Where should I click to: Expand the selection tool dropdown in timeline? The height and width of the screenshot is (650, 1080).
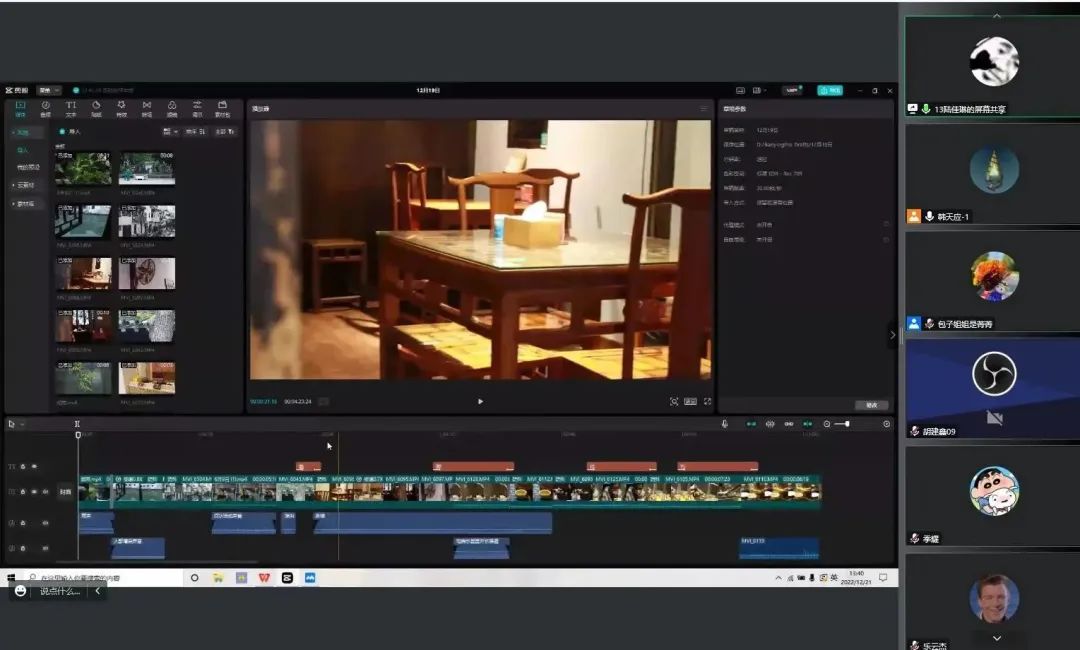[x=22, y=424]
